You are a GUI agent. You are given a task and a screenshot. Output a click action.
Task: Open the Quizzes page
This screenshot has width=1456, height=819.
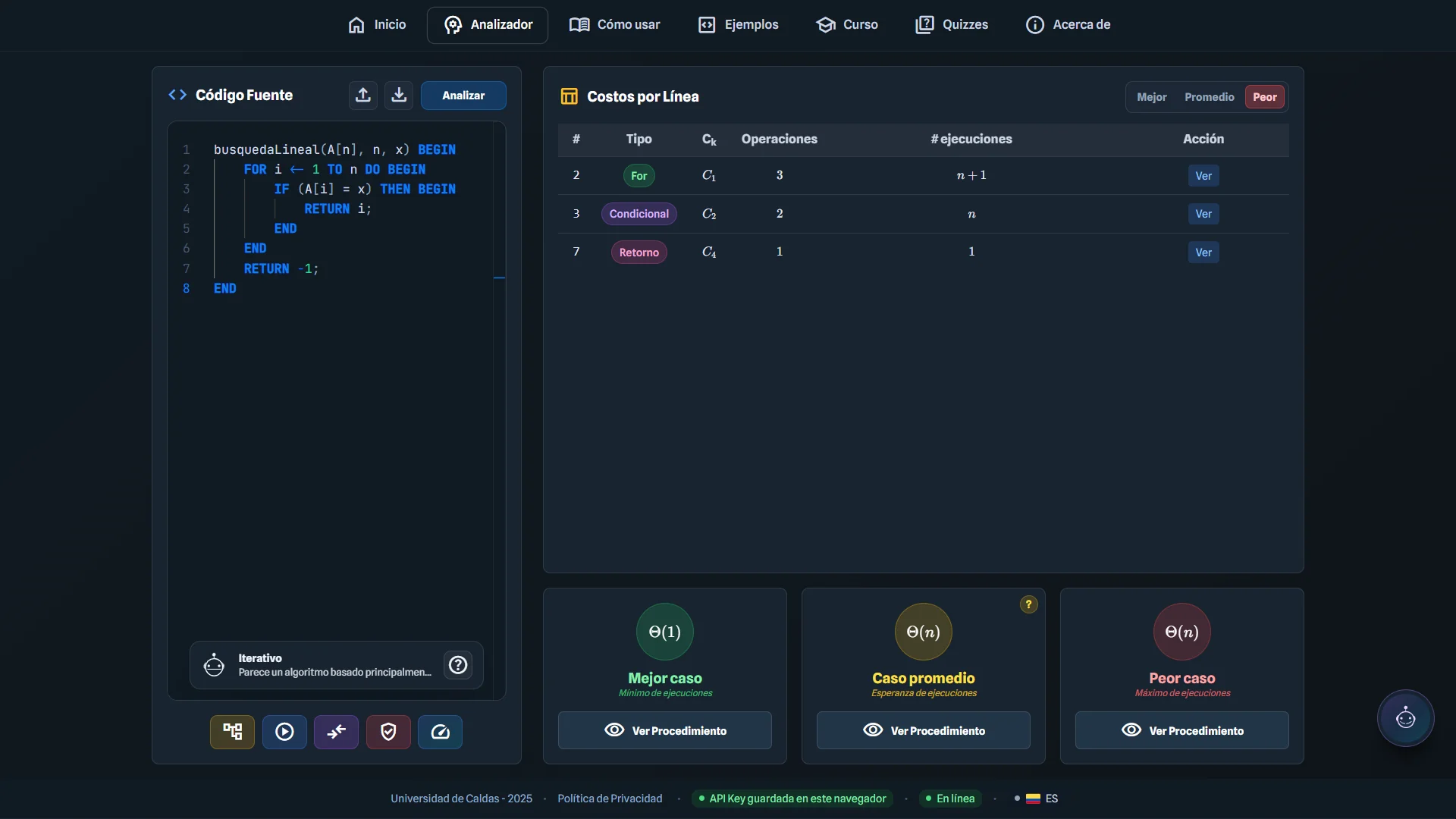pos(951,25)
